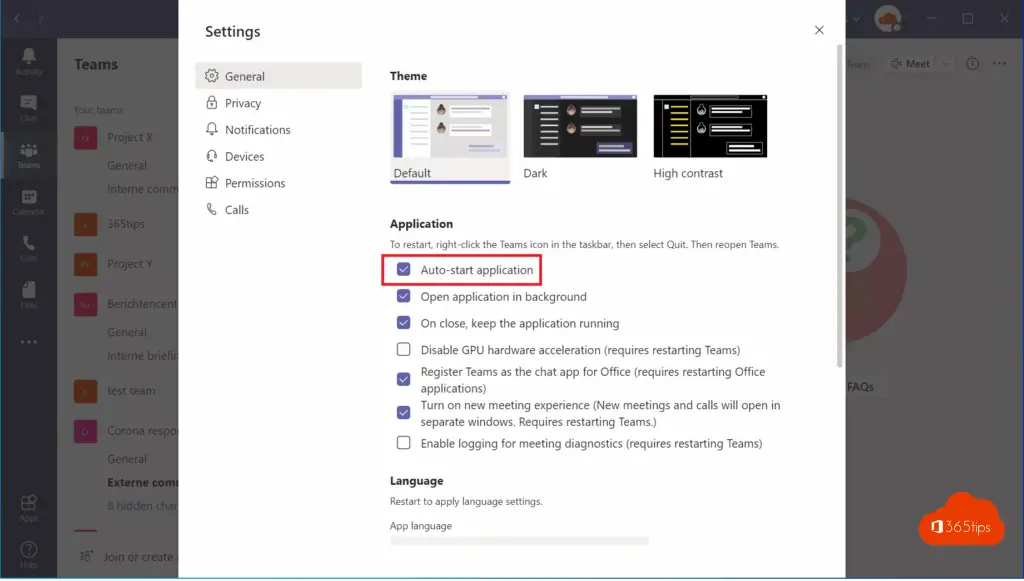Image resolution: width=1024 pixels, height=581 pixels.
Task: Click the Privacy lock icon
Action: pos(212,102)
